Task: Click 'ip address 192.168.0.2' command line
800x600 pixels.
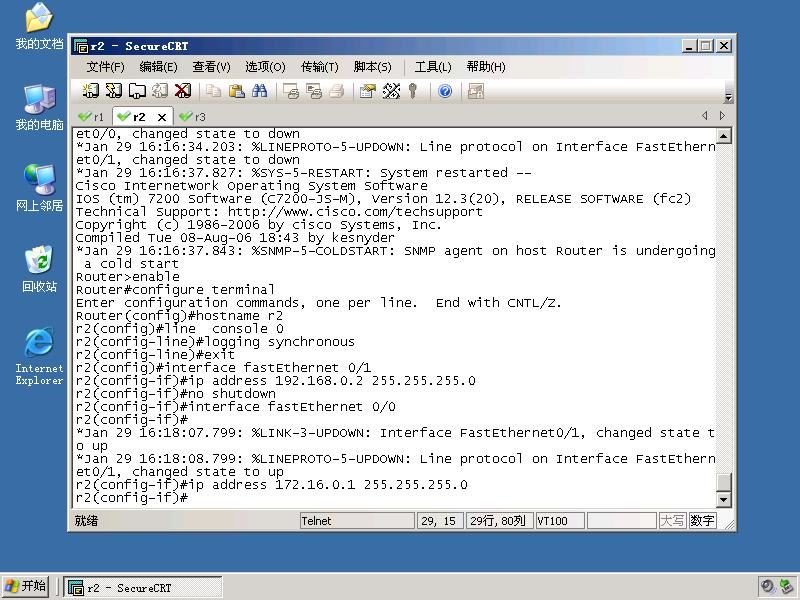Action: 276,381
